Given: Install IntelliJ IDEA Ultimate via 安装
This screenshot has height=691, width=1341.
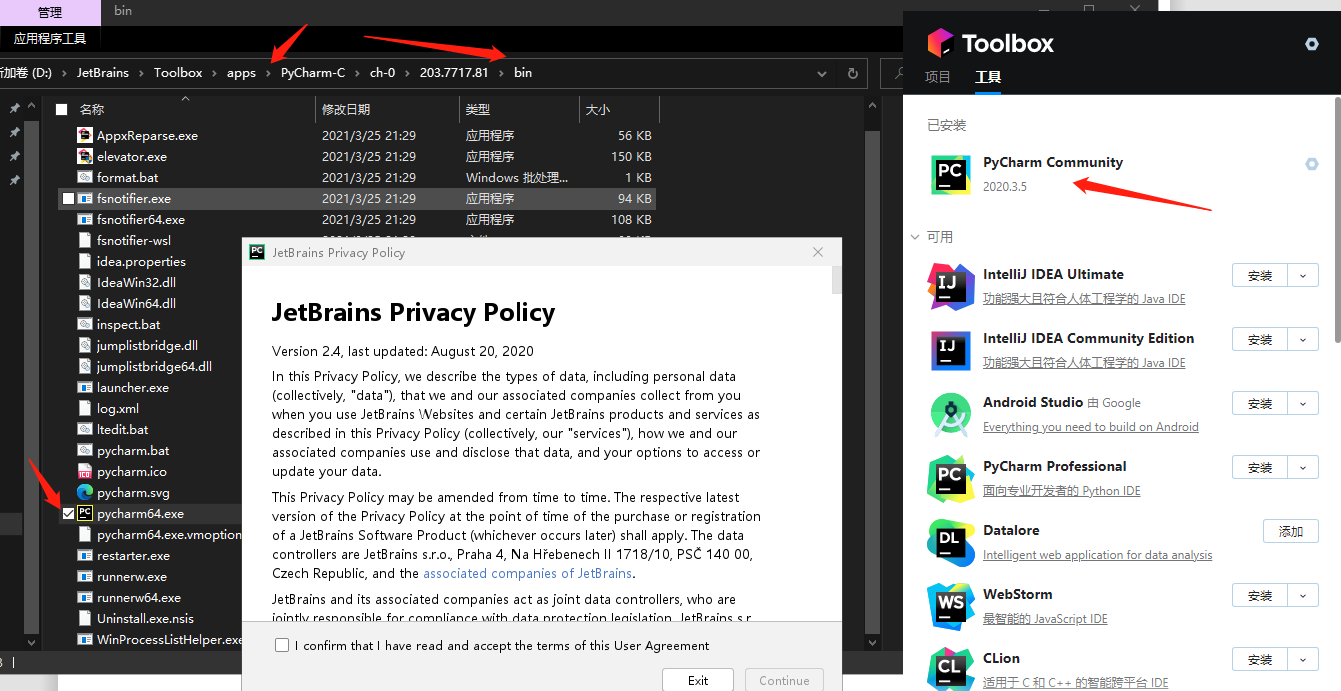Looking at the screenshot, I should pos(1260,276).
